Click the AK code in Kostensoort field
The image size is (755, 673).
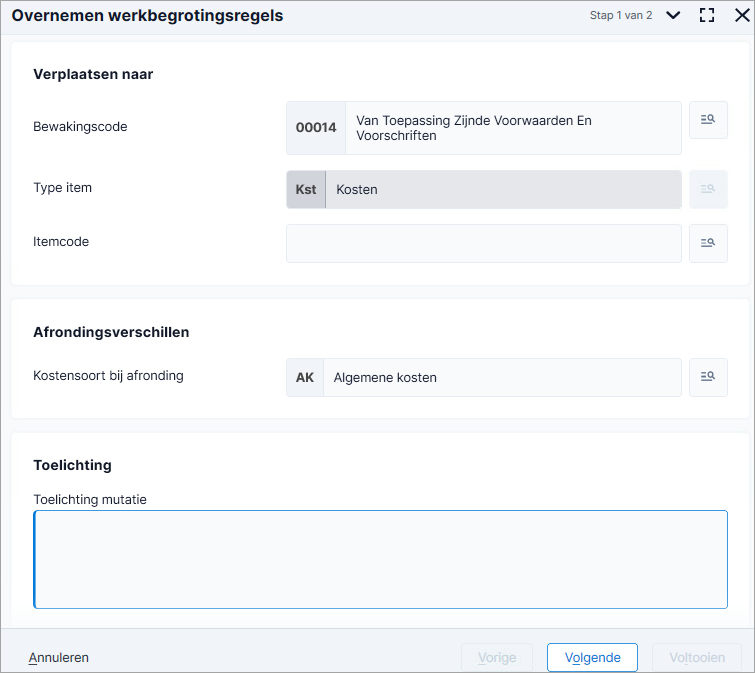pos(305,377)
